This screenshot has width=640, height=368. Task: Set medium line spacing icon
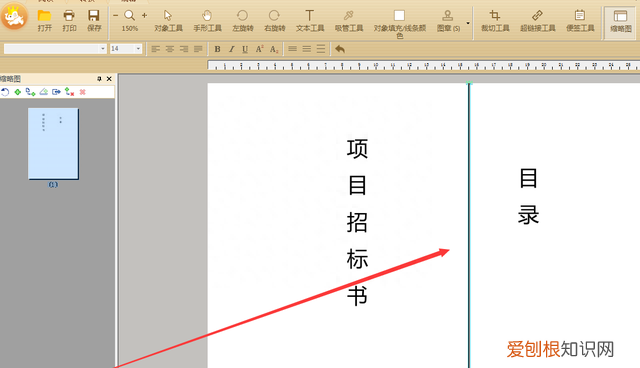307,49
